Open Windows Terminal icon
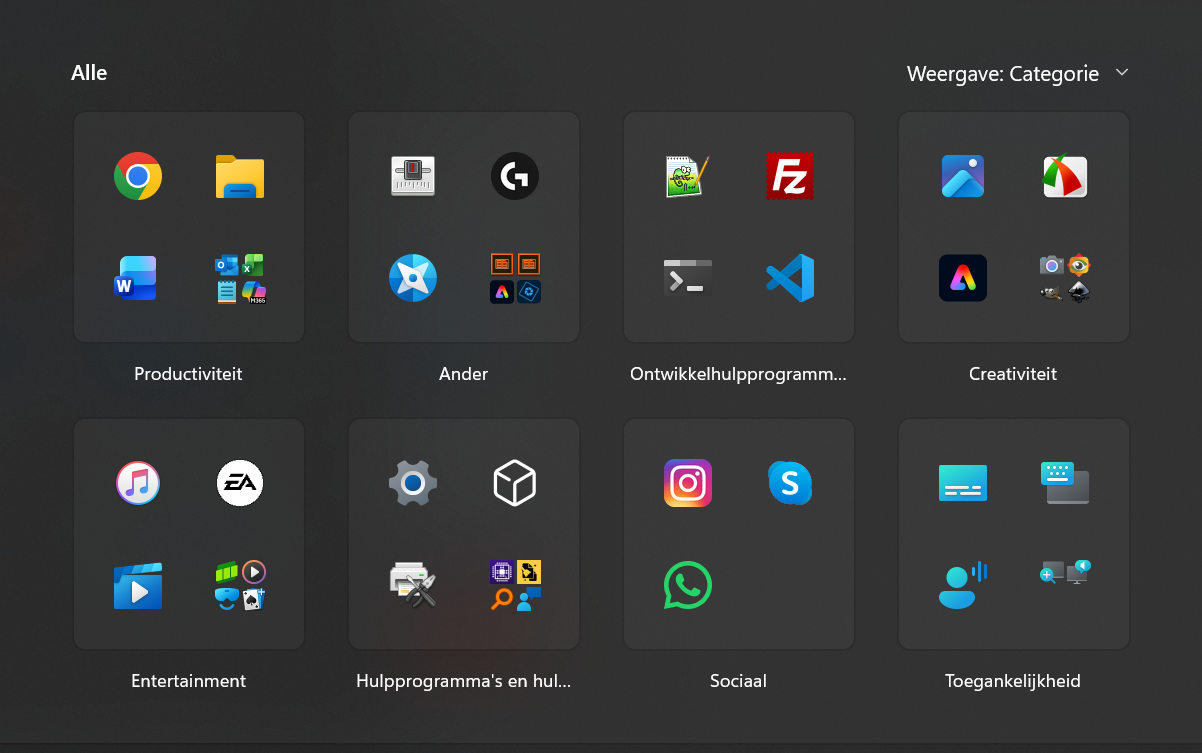Image resolution: width=1202 pixels, height=753 pixels. pyautogui.click(x=688, y=278)
